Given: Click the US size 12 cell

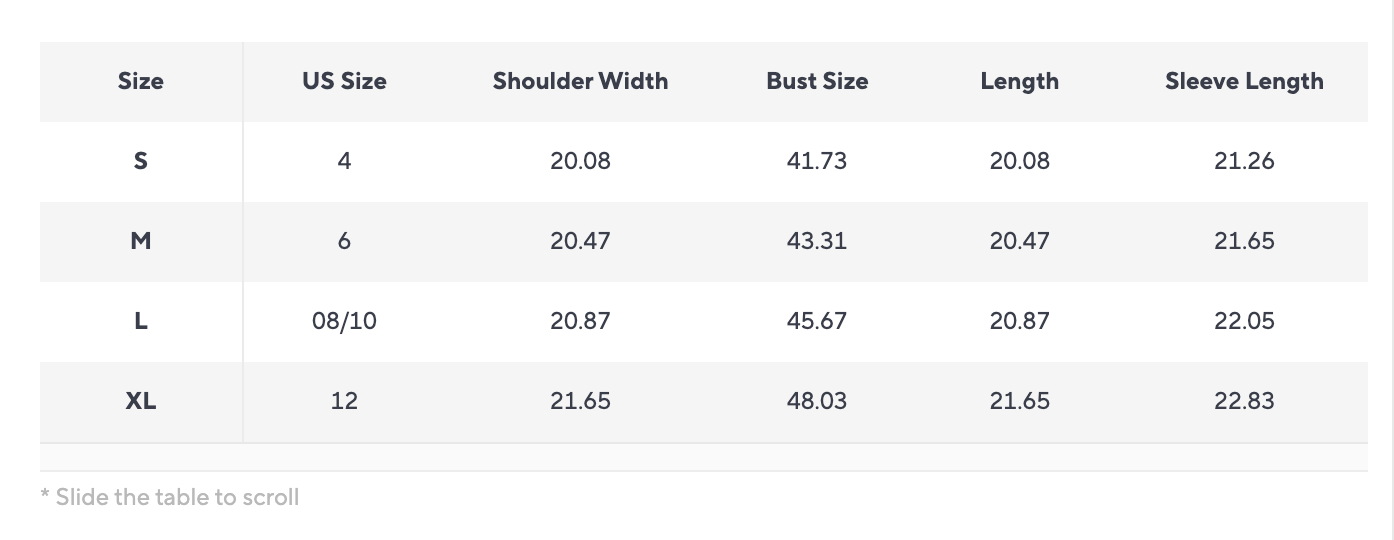Looking at the screenshot, I should tap(344, 401).
